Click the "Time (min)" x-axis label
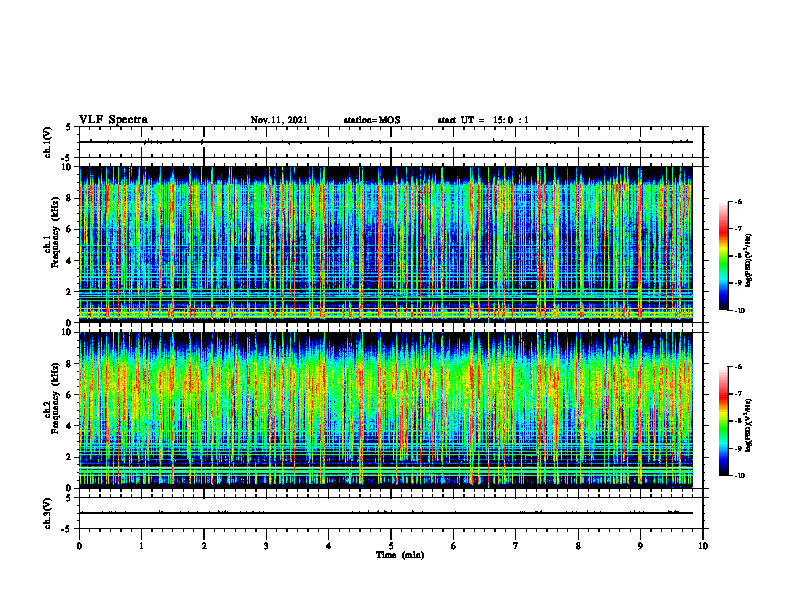Image resolution: width=792 pixels, height=612 pixels. [400, 555]
